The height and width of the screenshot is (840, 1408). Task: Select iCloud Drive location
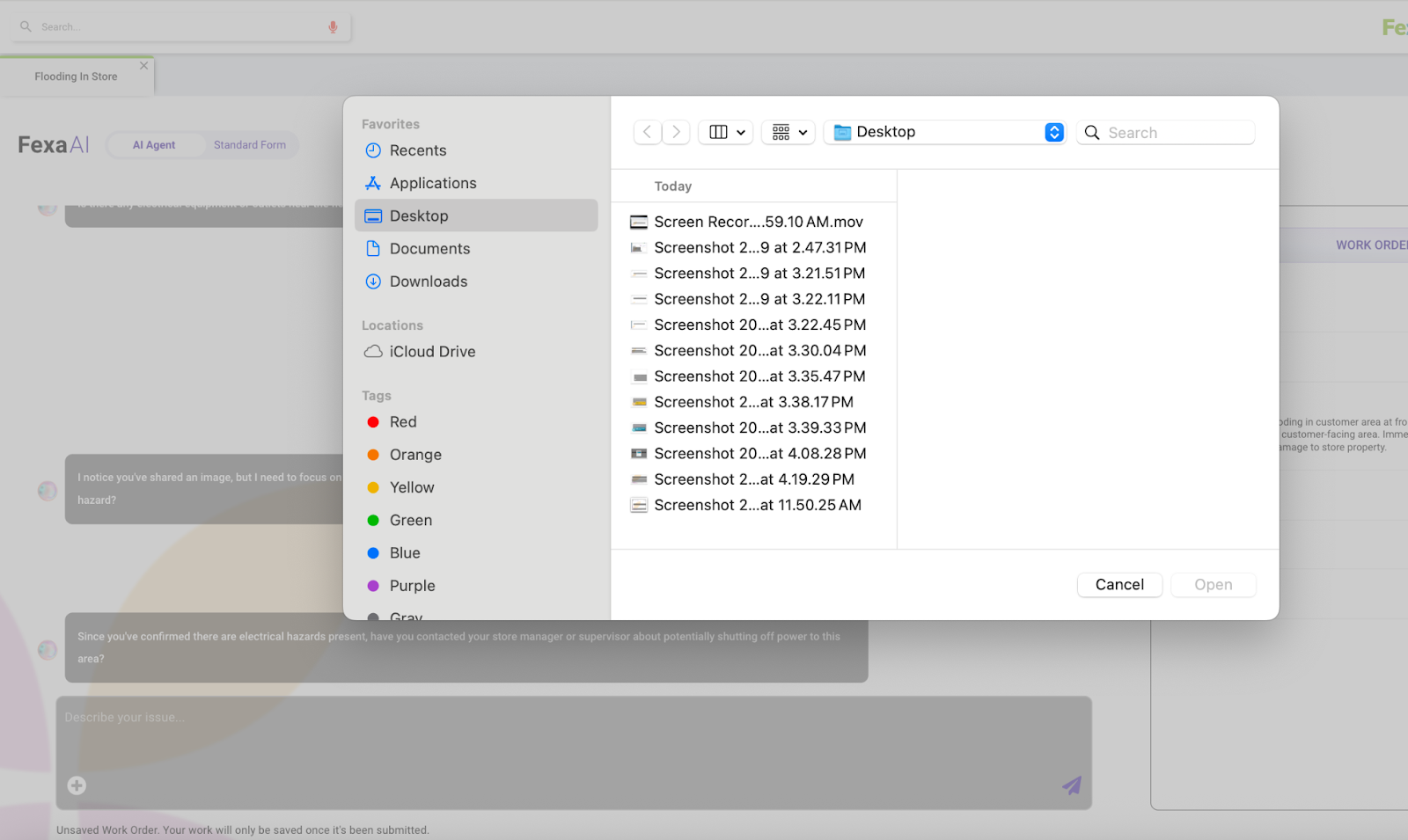coord(431,352)
